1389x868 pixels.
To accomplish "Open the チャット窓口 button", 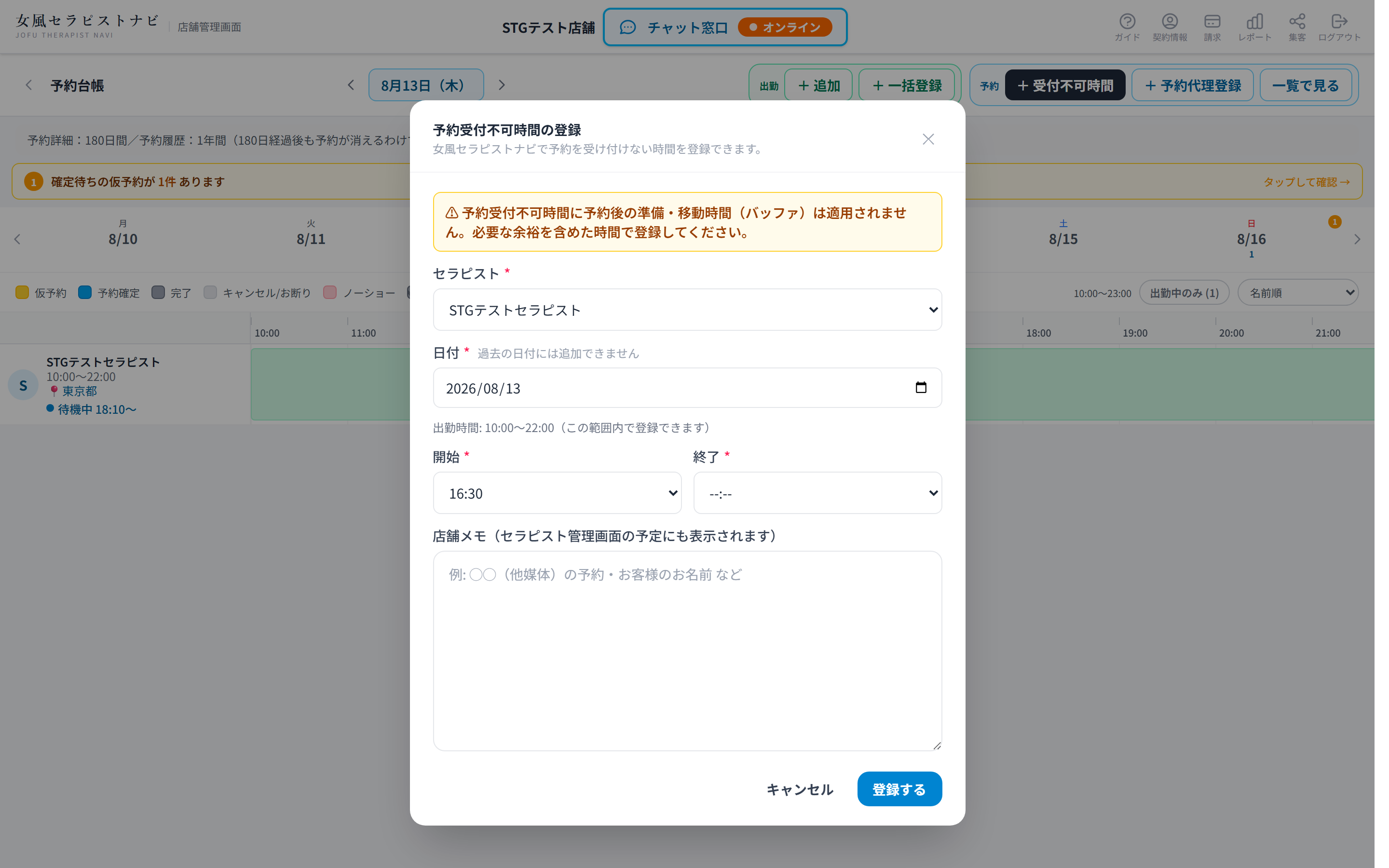I will click(724, 27).
